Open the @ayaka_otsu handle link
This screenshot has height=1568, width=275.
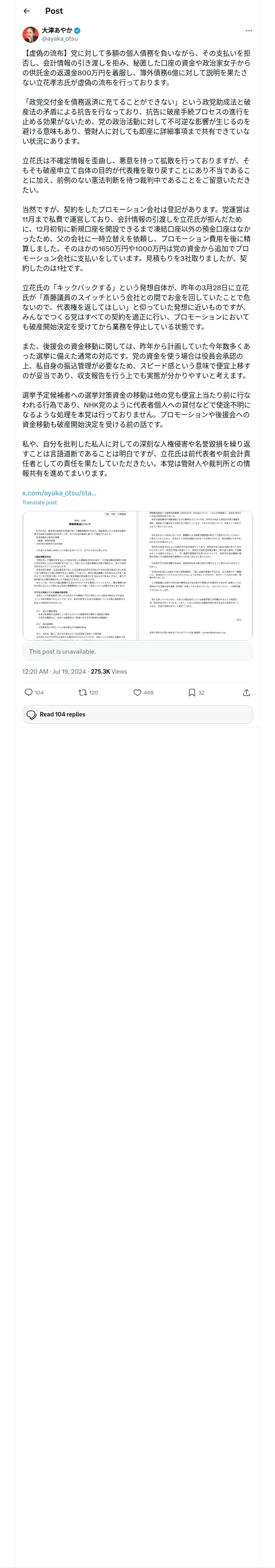coord(59,38)
